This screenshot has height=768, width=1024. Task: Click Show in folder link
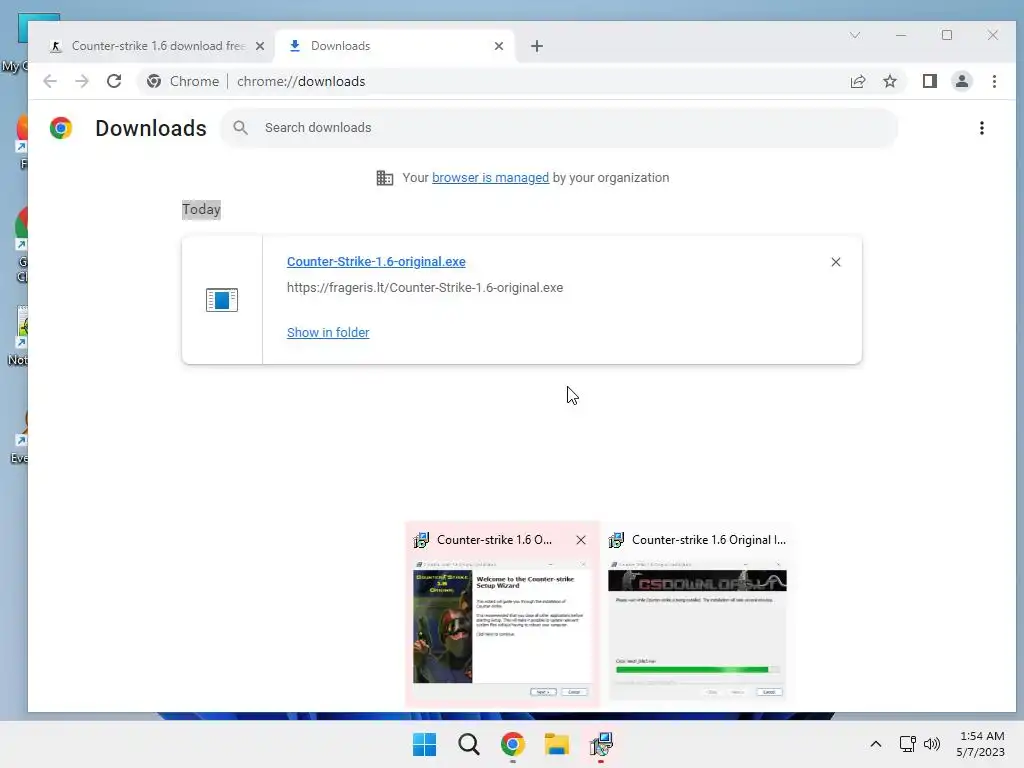click(328, 332)
